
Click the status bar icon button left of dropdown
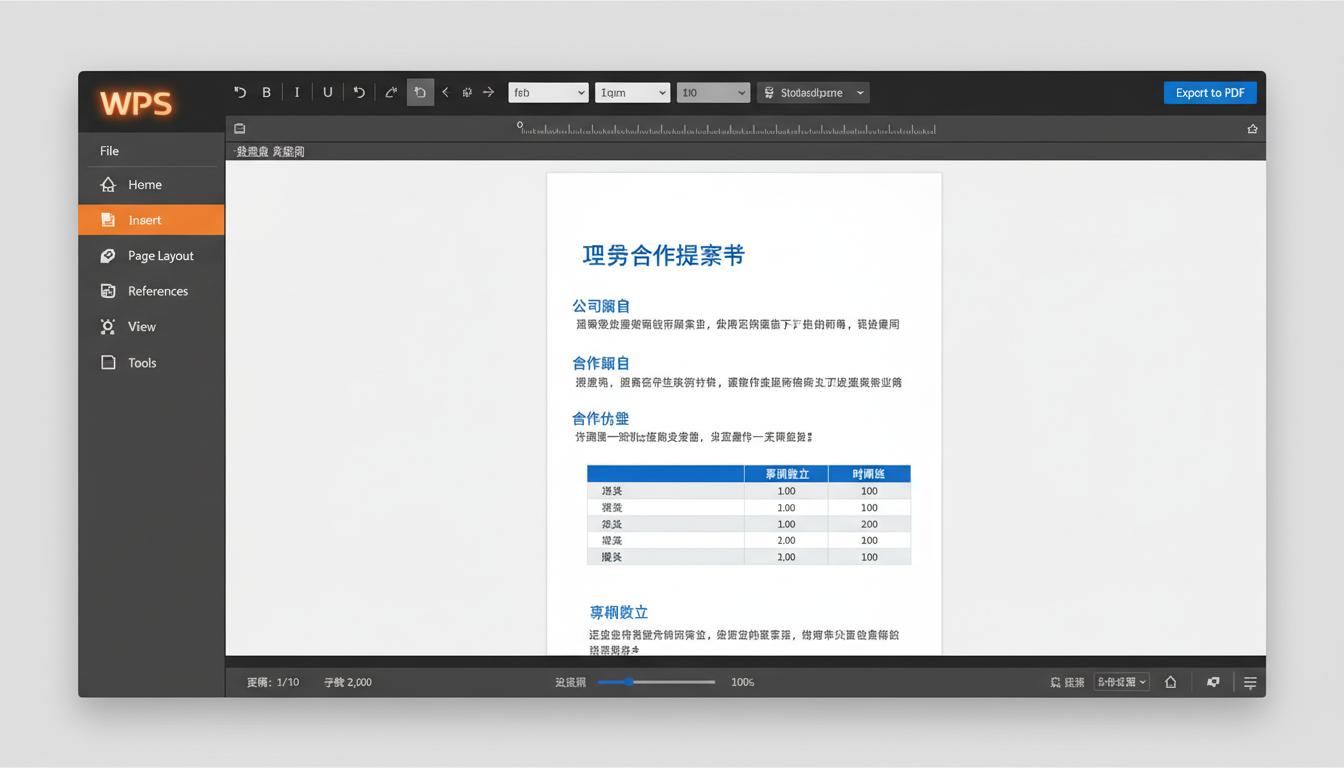pyautogui.click(x=1067, y=682)
